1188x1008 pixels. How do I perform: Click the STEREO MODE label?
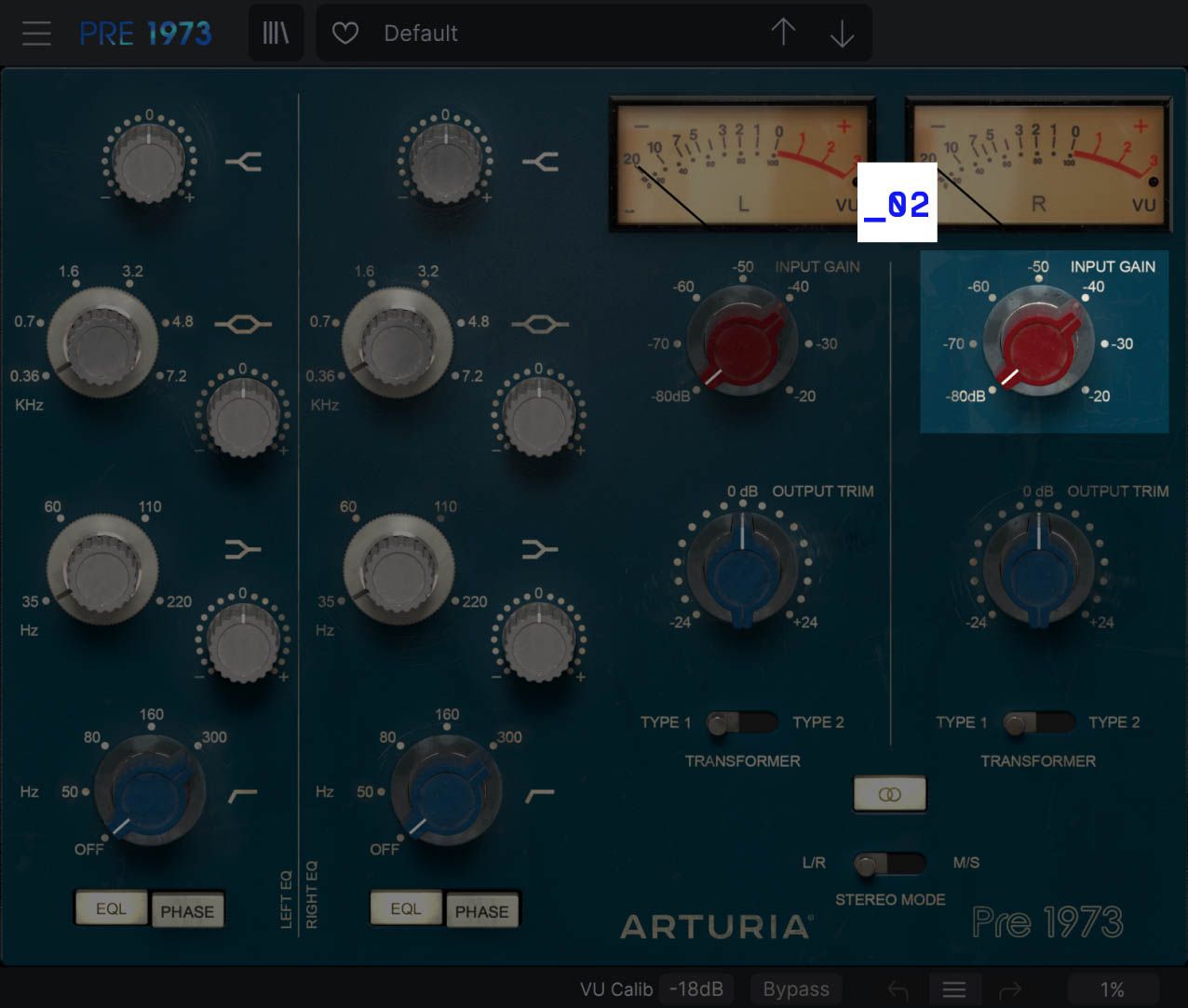pyautogui.click(x=890, y=900)
